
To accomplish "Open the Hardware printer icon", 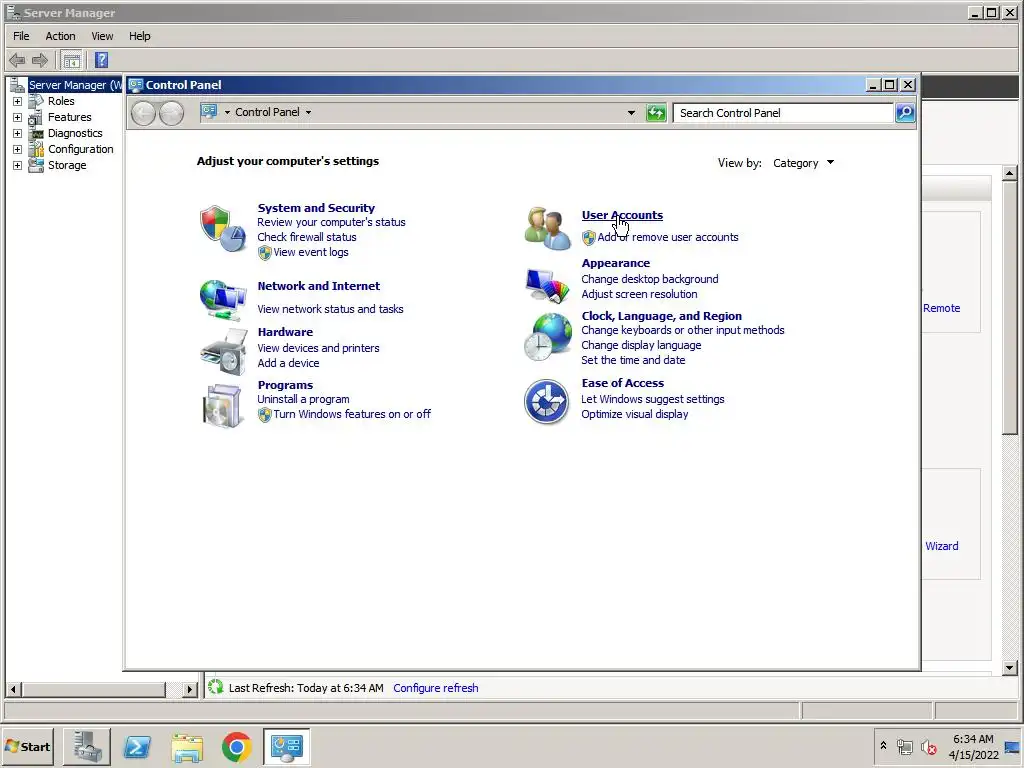I will (x=224, y=351).
